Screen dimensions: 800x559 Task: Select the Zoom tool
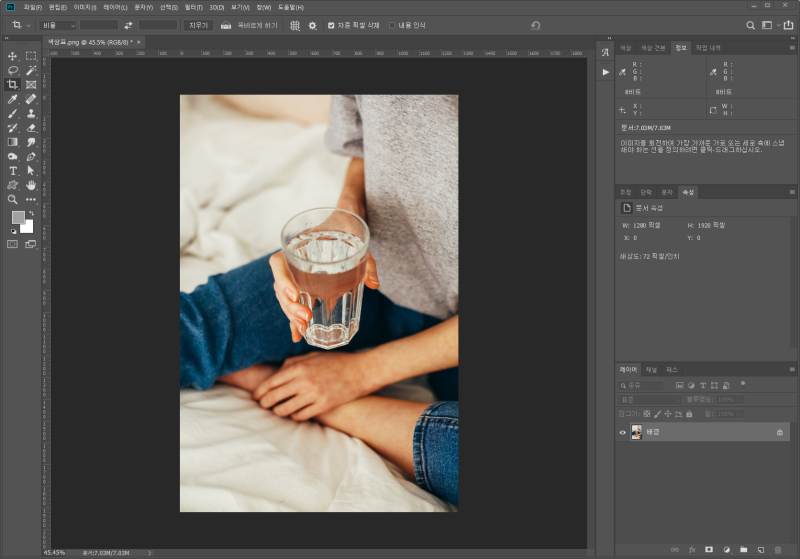click(13, 199)
